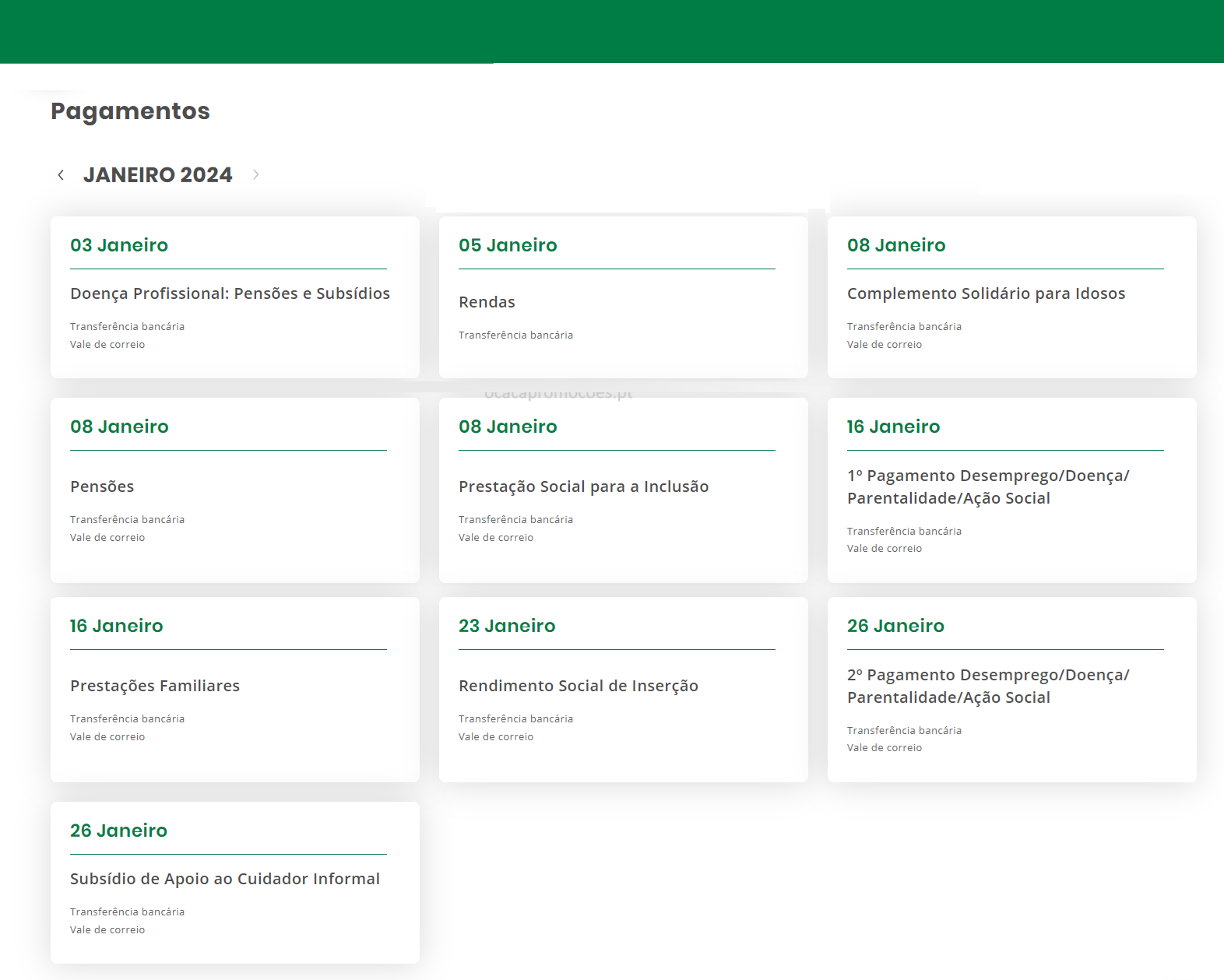
Task: Open the Prestações Familiares payment entry
Action: click(x=155, y=686)
